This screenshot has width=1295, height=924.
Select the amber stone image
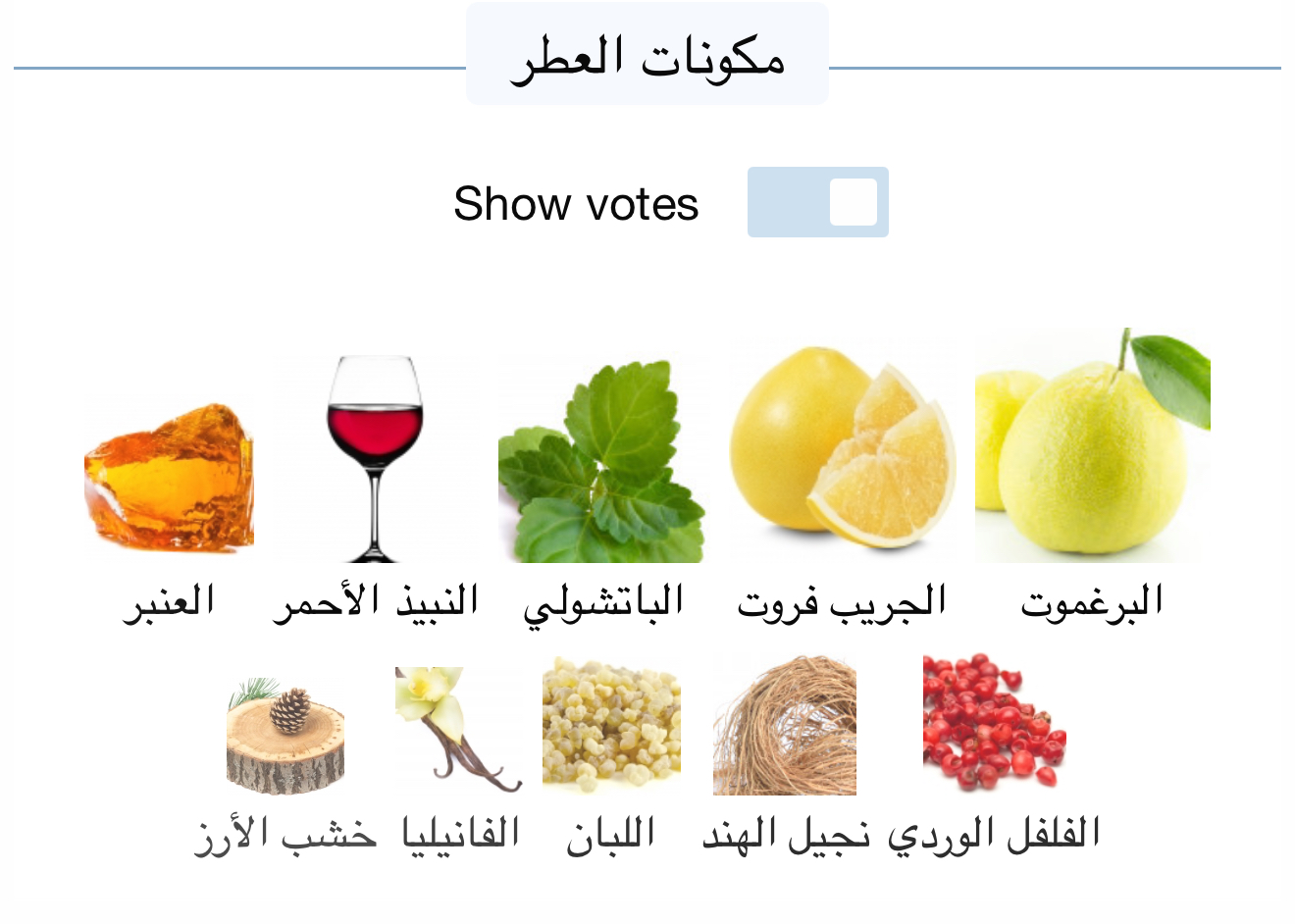click(x=169, y=478)
